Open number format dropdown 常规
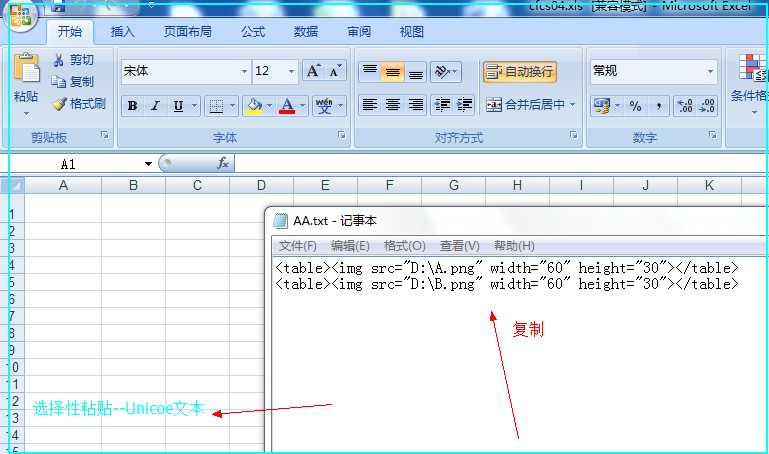 pos(710,72)
